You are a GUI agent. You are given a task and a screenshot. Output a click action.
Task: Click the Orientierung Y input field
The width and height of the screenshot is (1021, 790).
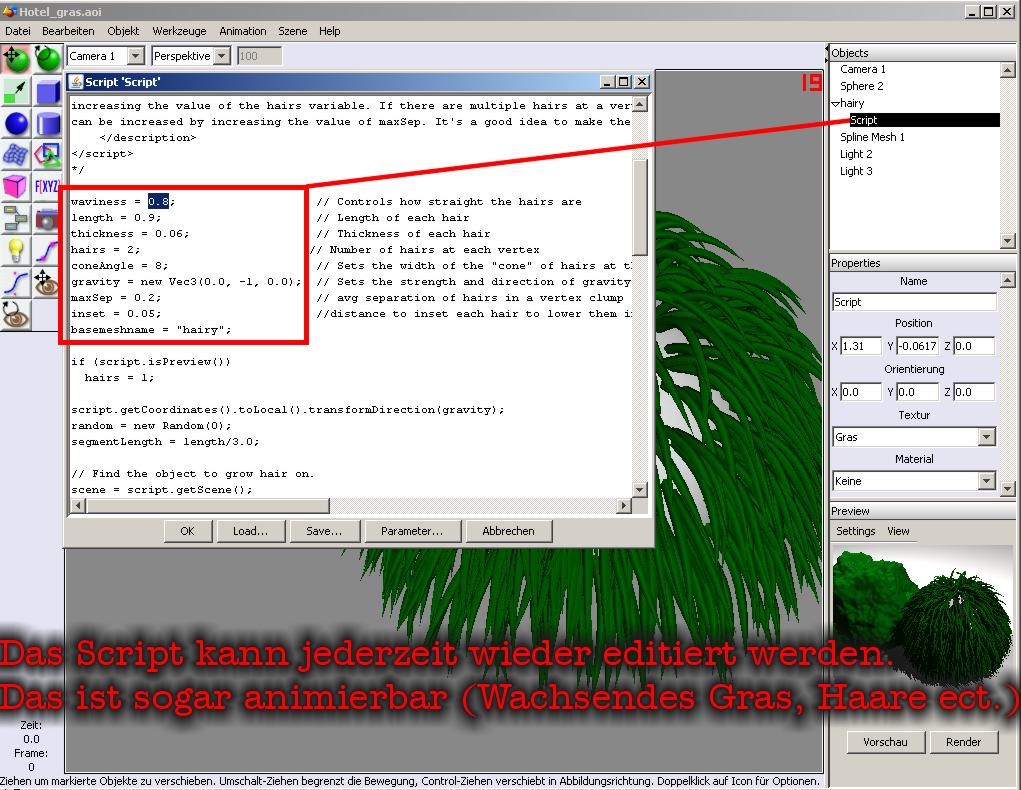917,392
